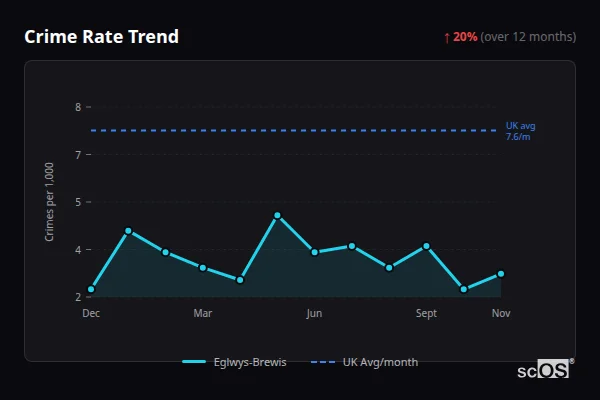Toggle the Eglwys-Brewis legend entry
Viewport: 600px width, 400px height.
pyautogui.click(x=234, y=362)
